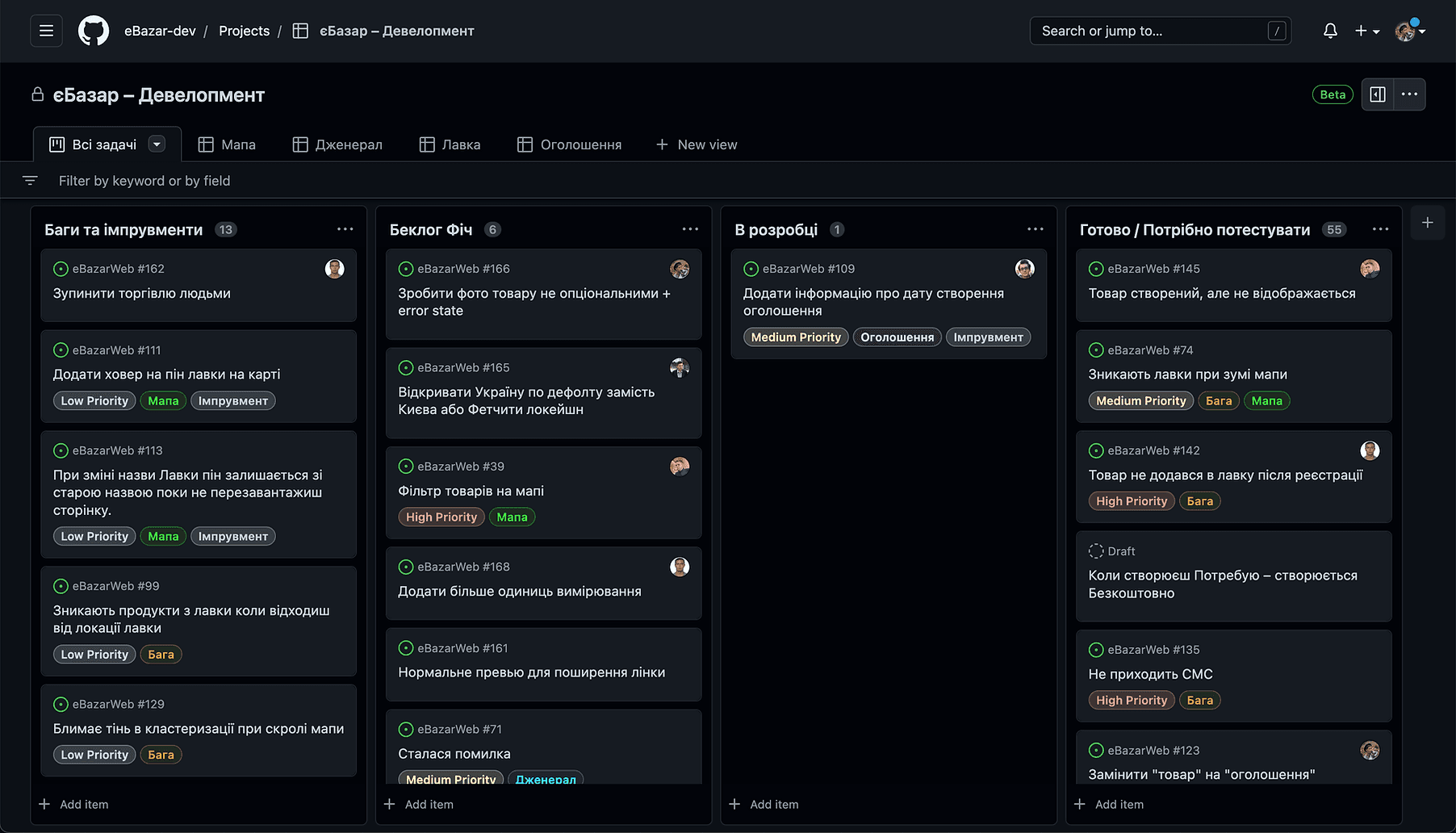Open eBazar-dev breadcrumb link

[160, 31]
